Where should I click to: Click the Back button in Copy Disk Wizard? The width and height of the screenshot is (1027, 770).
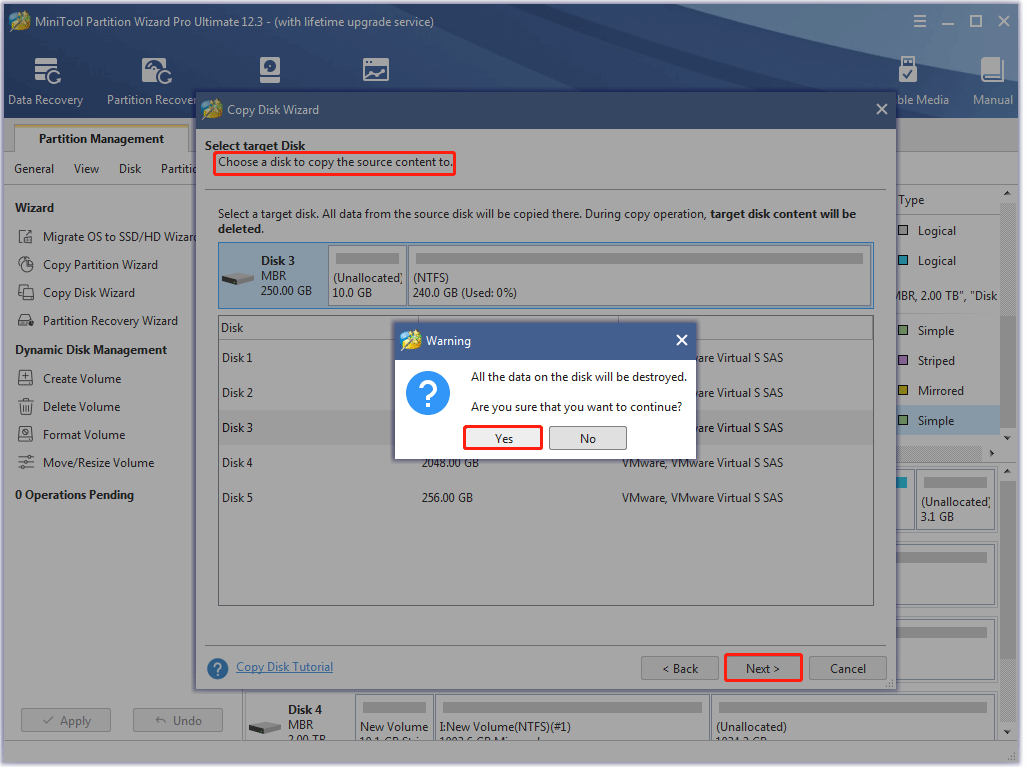click(682, 670)
